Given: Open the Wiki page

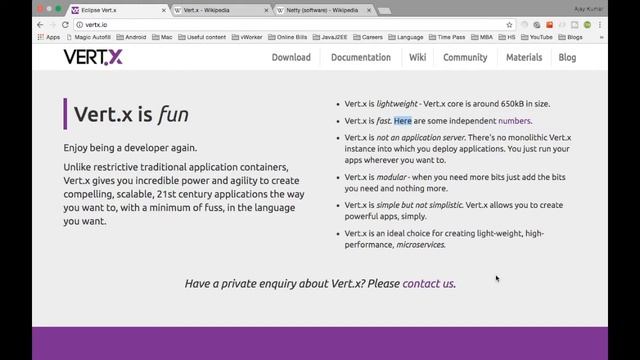Looking at the screenshot, I should click(x=418, y=58).
